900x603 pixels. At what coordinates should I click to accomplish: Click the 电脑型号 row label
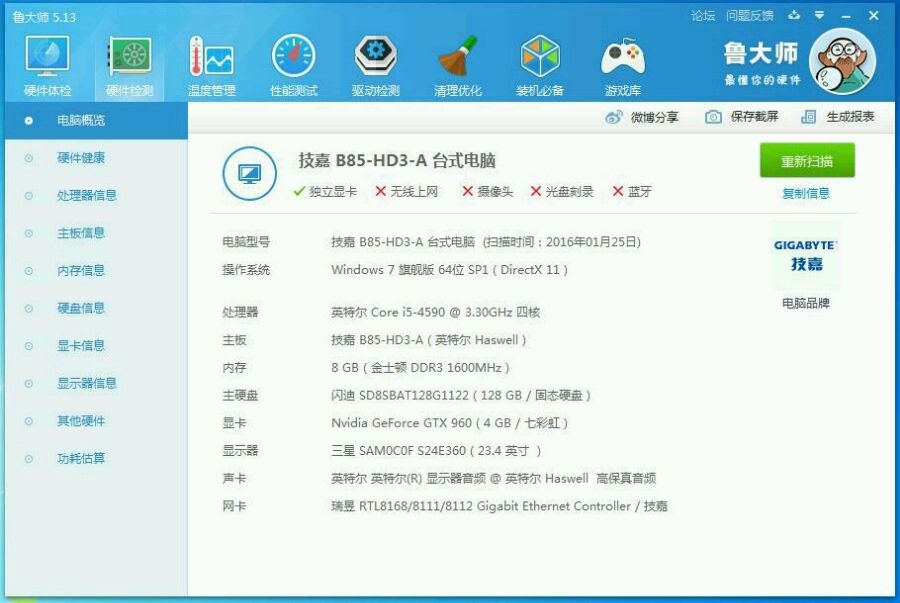[x=246, y=242]
